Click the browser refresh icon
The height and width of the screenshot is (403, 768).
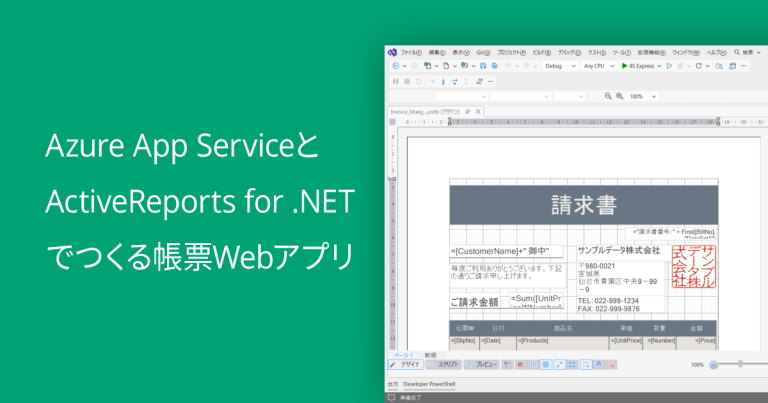(x=699, y=66)
